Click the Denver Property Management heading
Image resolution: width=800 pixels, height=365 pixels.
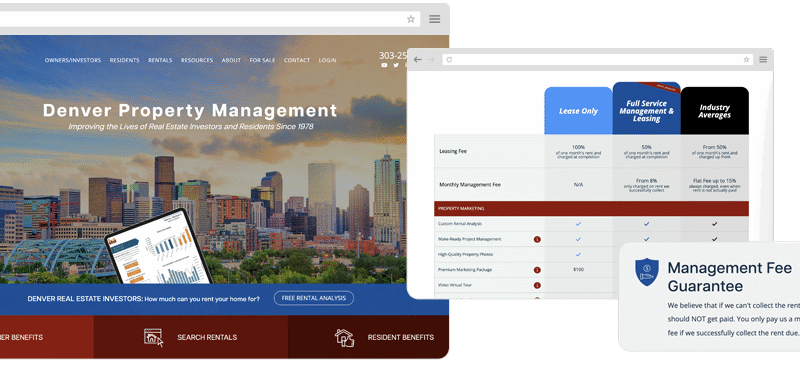[190, 110]
